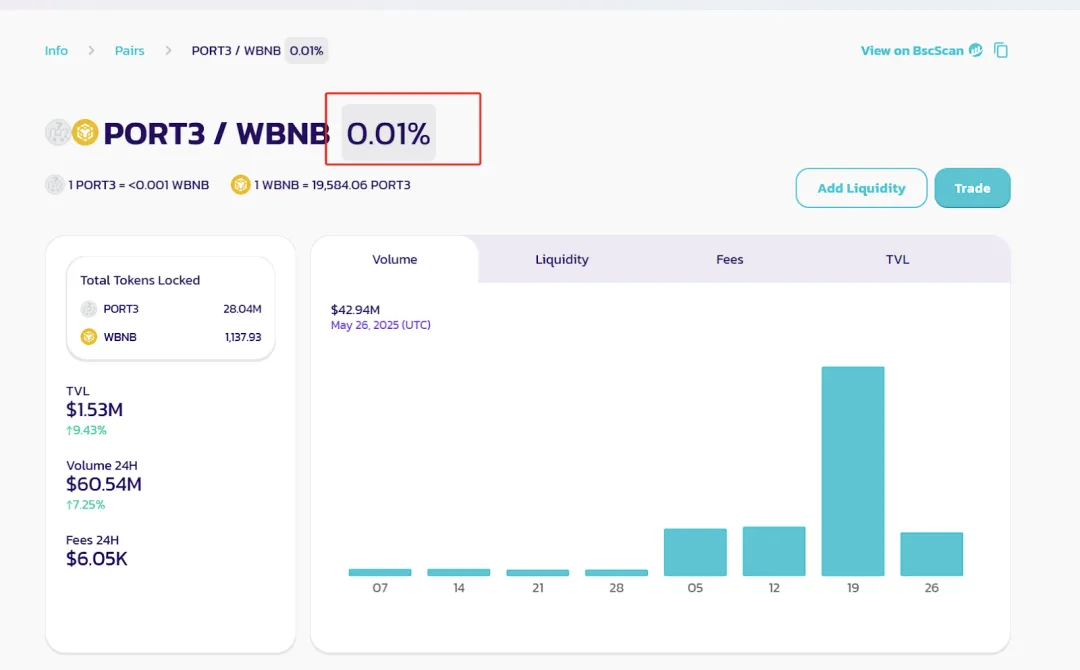Select the volume bar labeled 28
This screenshot has height=670, width=1080.
pyautogui.click(x=616, y=573)
